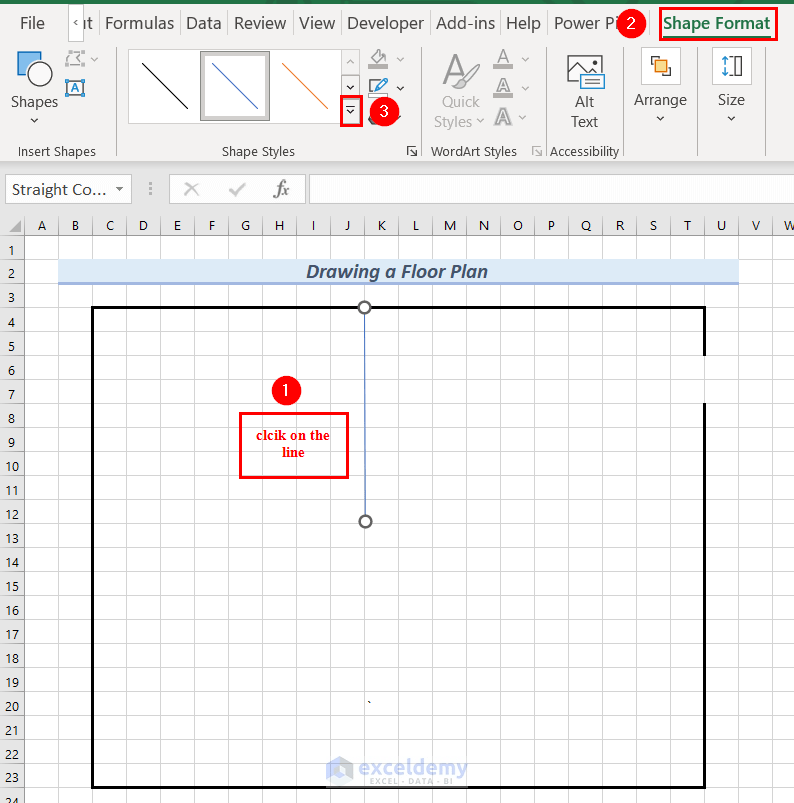Select row 12 header
Viewport: 794px width, 803px height.
click(12, 515)
